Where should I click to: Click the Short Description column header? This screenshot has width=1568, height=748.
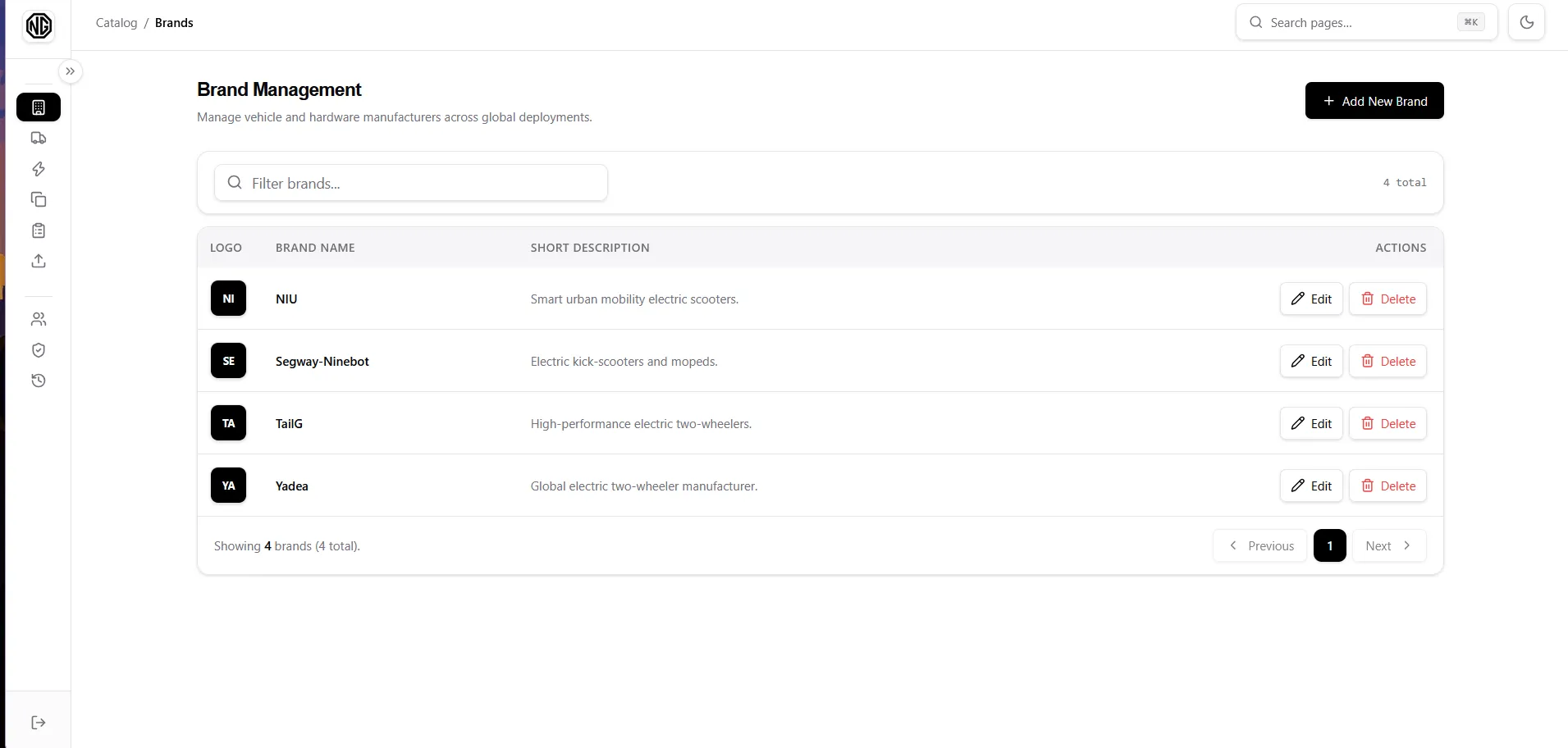click(x=590, y=248)
